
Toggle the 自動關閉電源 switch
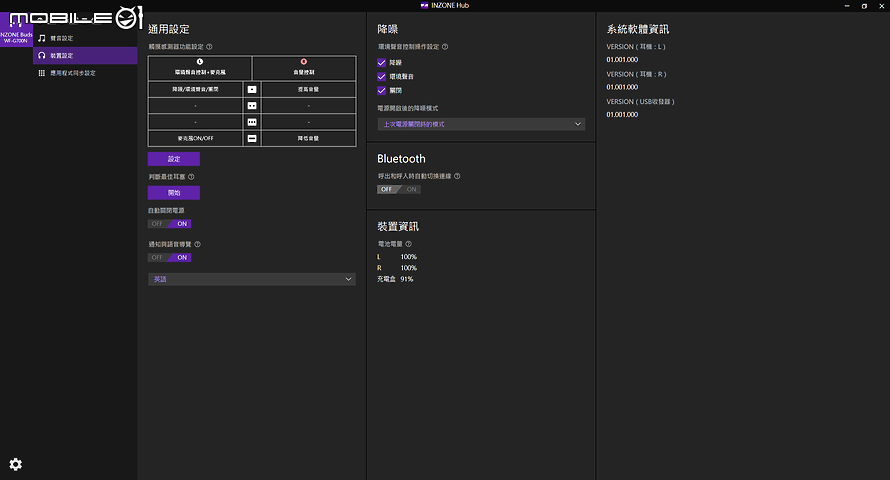pos(170,224)
